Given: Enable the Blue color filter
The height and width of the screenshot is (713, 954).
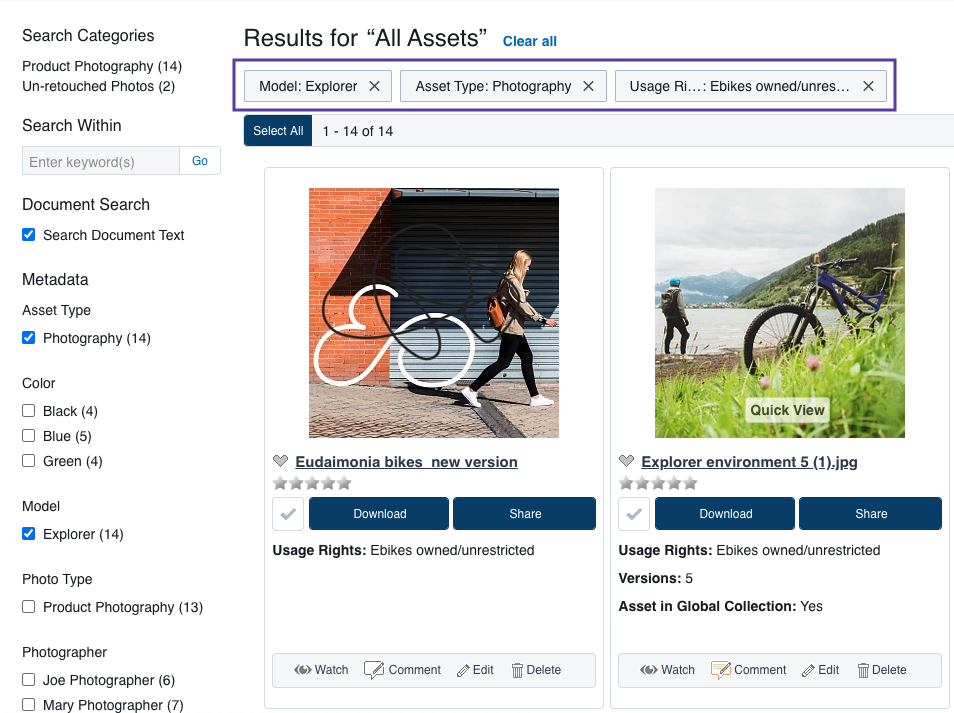Looking at the screenshot, I should click(29, 436).
